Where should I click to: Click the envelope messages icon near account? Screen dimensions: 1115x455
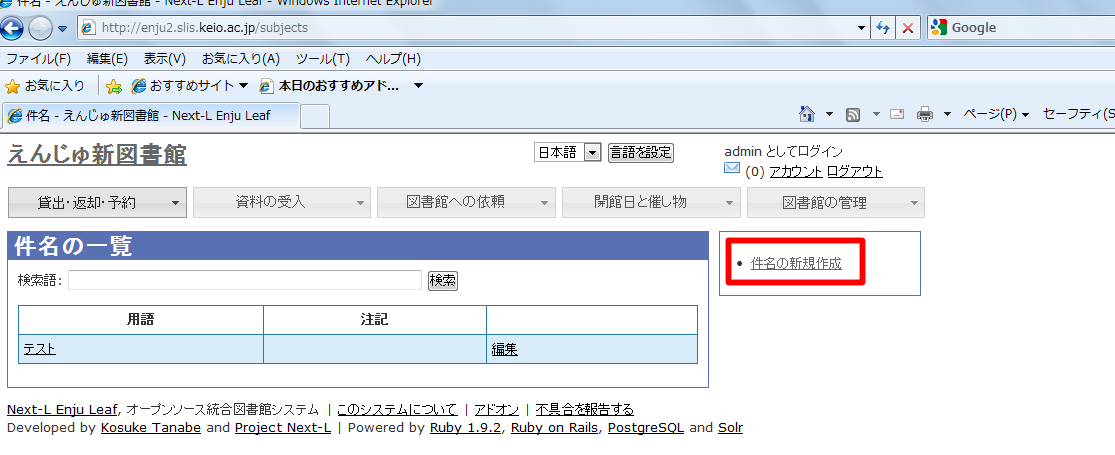tap(732, 170)
